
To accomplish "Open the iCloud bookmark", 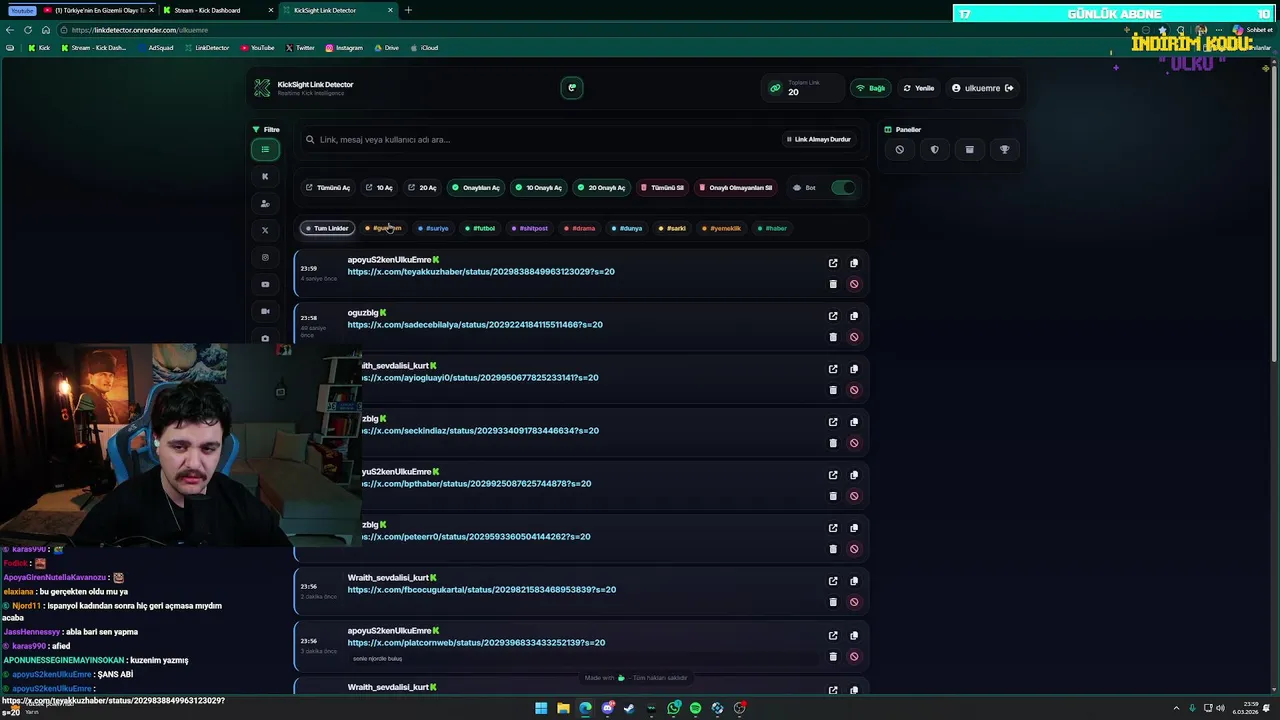I will click(x=424, y=47).
